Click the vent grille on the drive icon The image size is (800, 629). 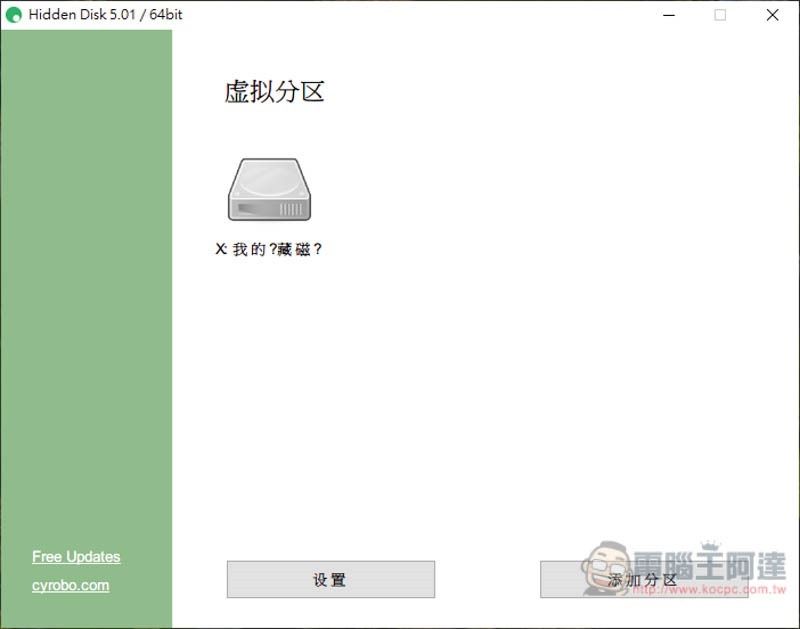[x=291, y=209]
